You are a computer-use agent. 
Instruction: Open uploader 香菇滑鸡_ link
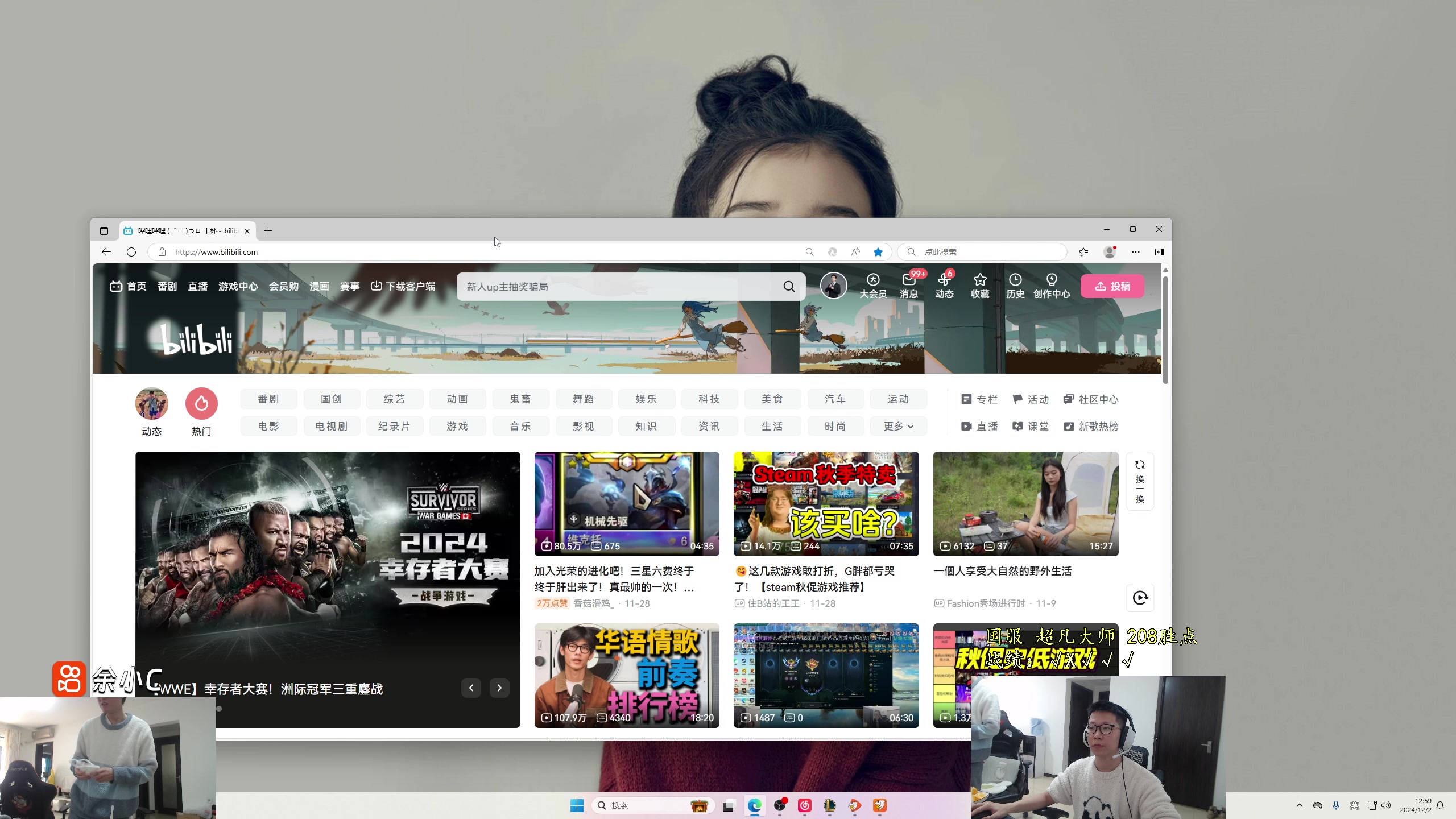[593, 603]
